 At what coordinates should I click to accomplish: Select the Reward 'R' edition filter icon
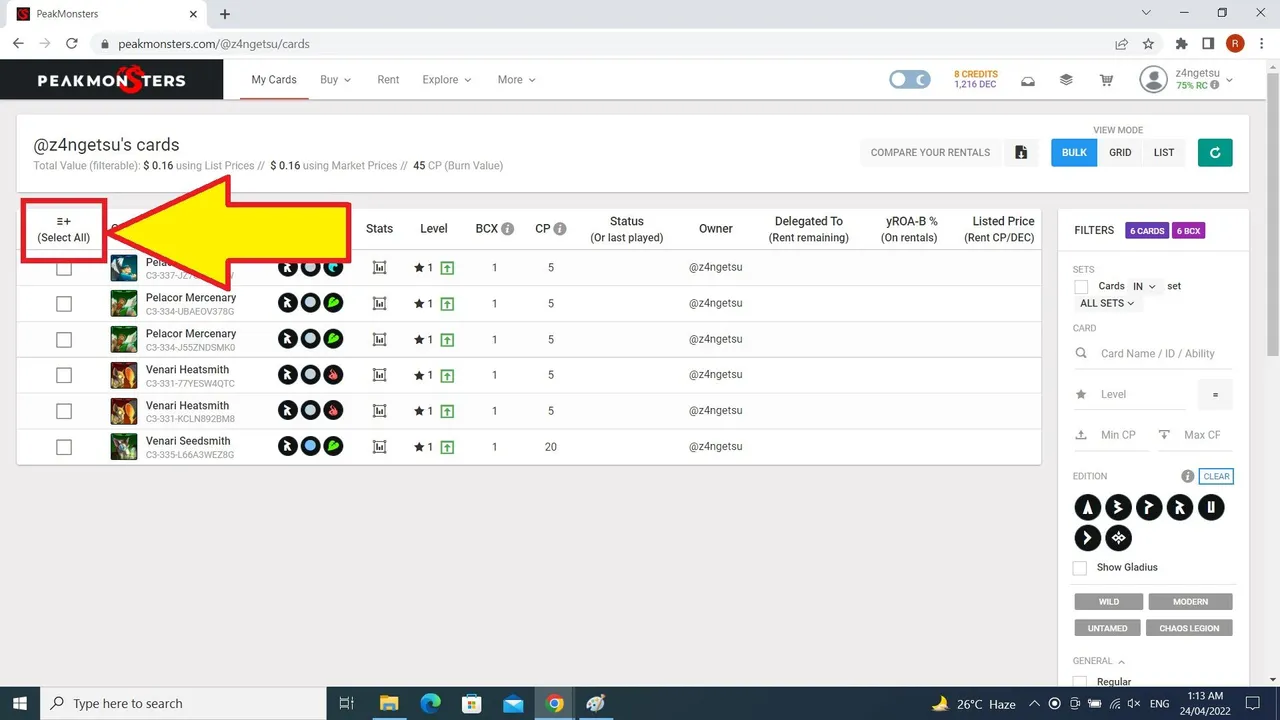click(x=1180, y=507)
